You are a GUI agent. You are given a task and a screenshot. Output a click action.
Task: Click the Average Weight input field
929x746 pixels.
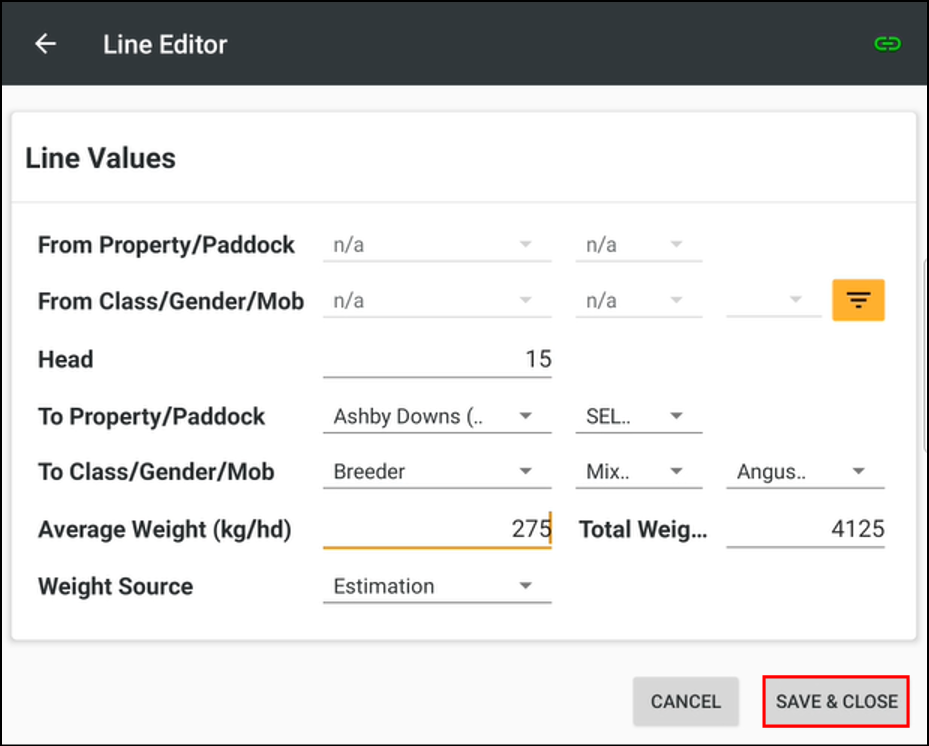tap(436, 529)
